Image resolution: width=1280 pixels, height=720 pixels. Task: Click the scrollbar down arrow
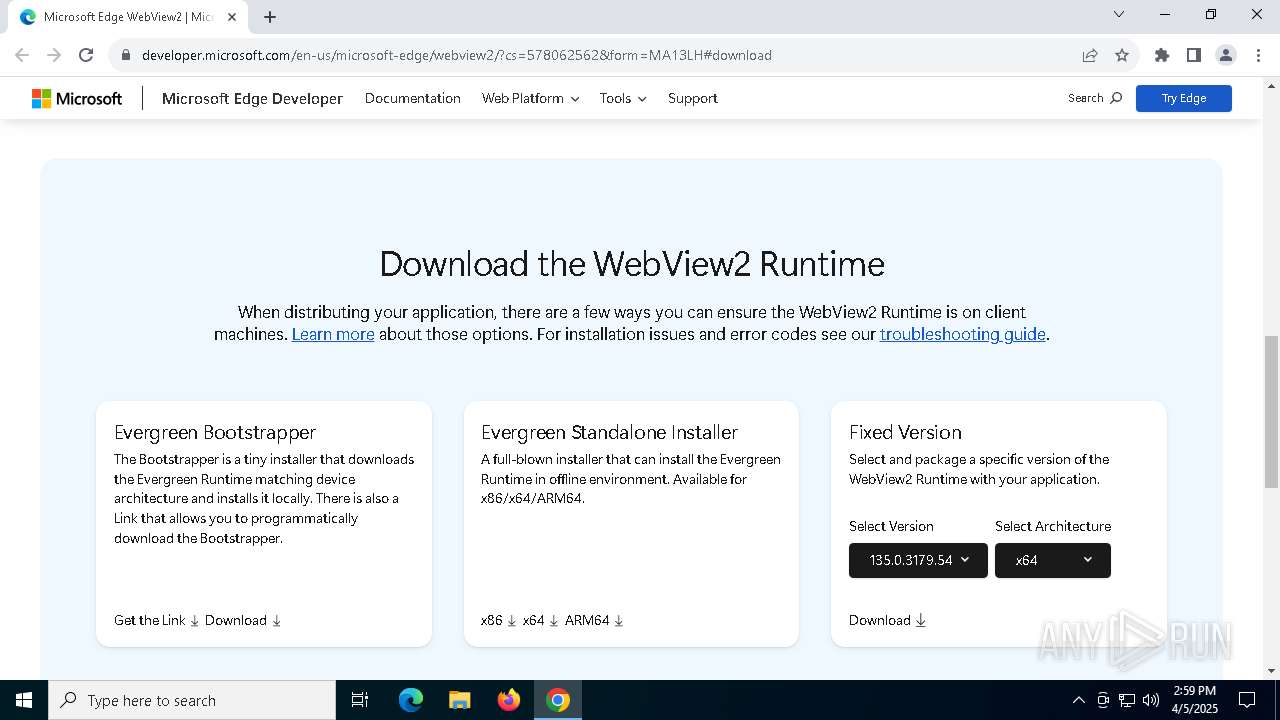pyautogui.click(x=1271, y=670)
